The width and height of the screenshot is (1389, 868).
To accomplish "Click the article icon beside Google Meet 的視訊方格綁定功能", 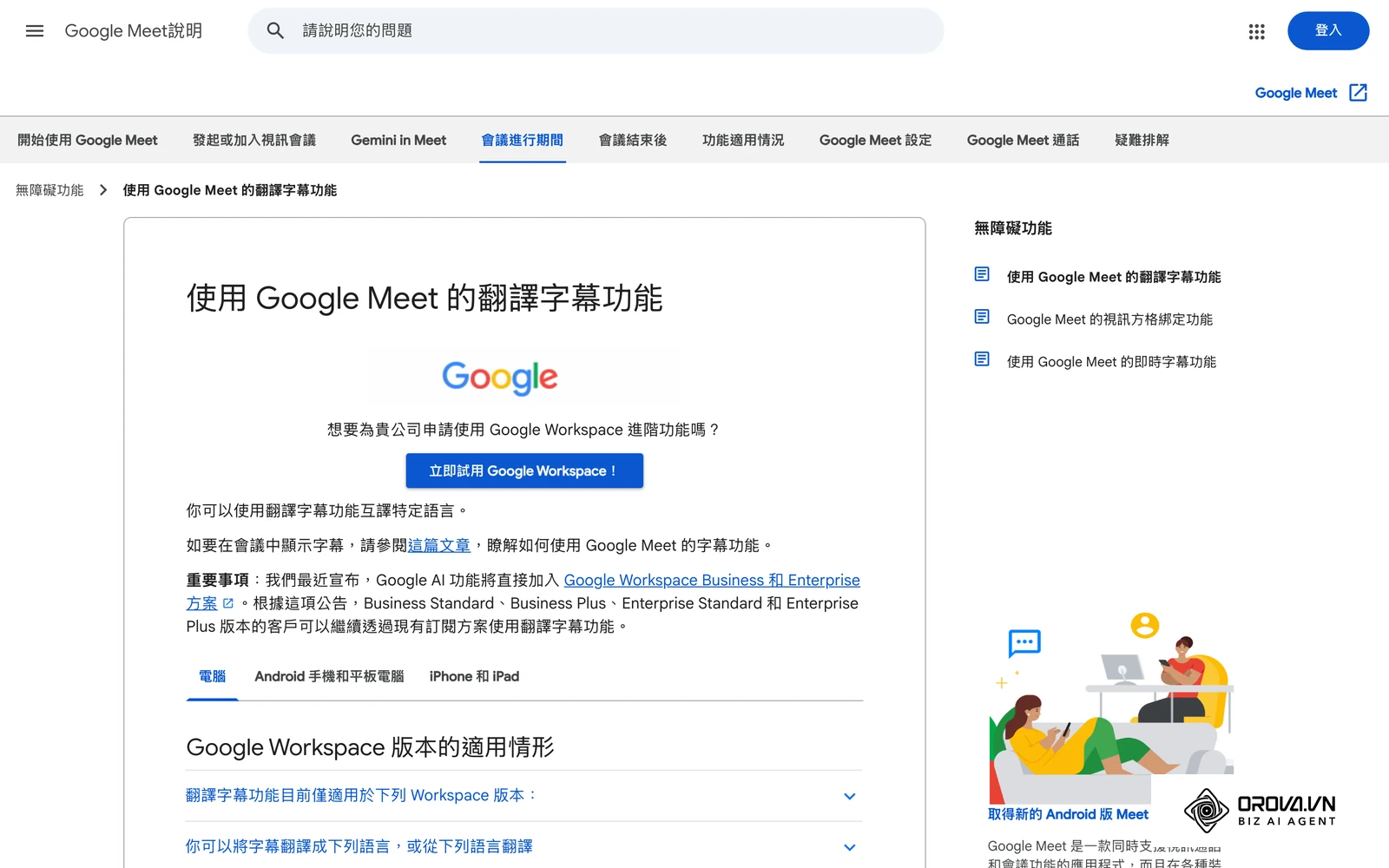I will 982,317.
